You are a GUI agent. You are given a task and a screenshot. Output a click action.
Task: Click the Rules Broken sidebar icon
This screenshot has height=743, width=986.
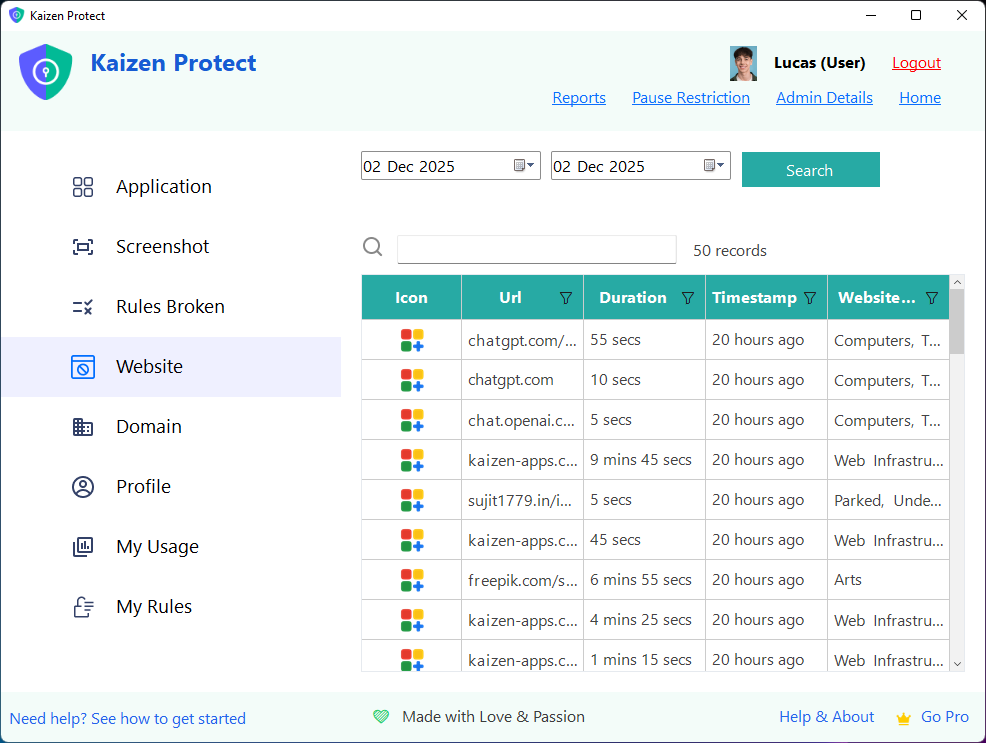point(82,306)
